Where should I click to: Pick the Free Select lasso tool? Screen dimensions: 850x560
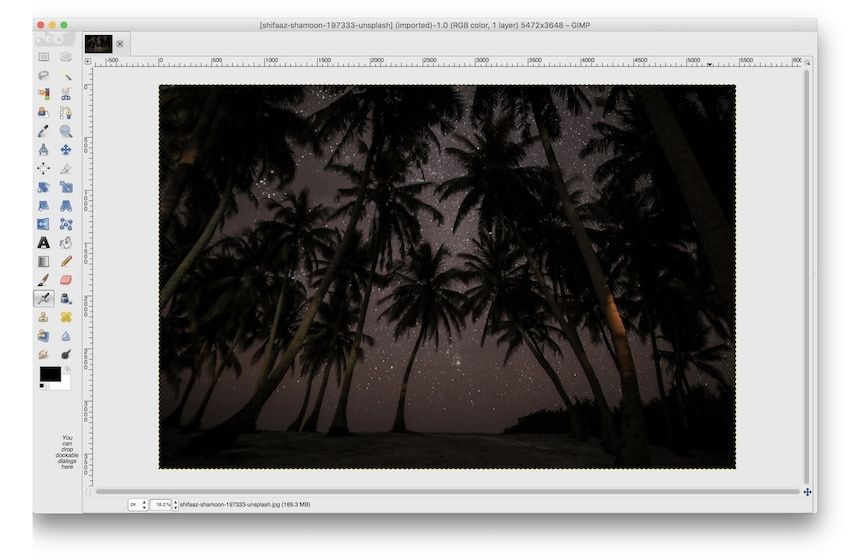pos(43,75)
